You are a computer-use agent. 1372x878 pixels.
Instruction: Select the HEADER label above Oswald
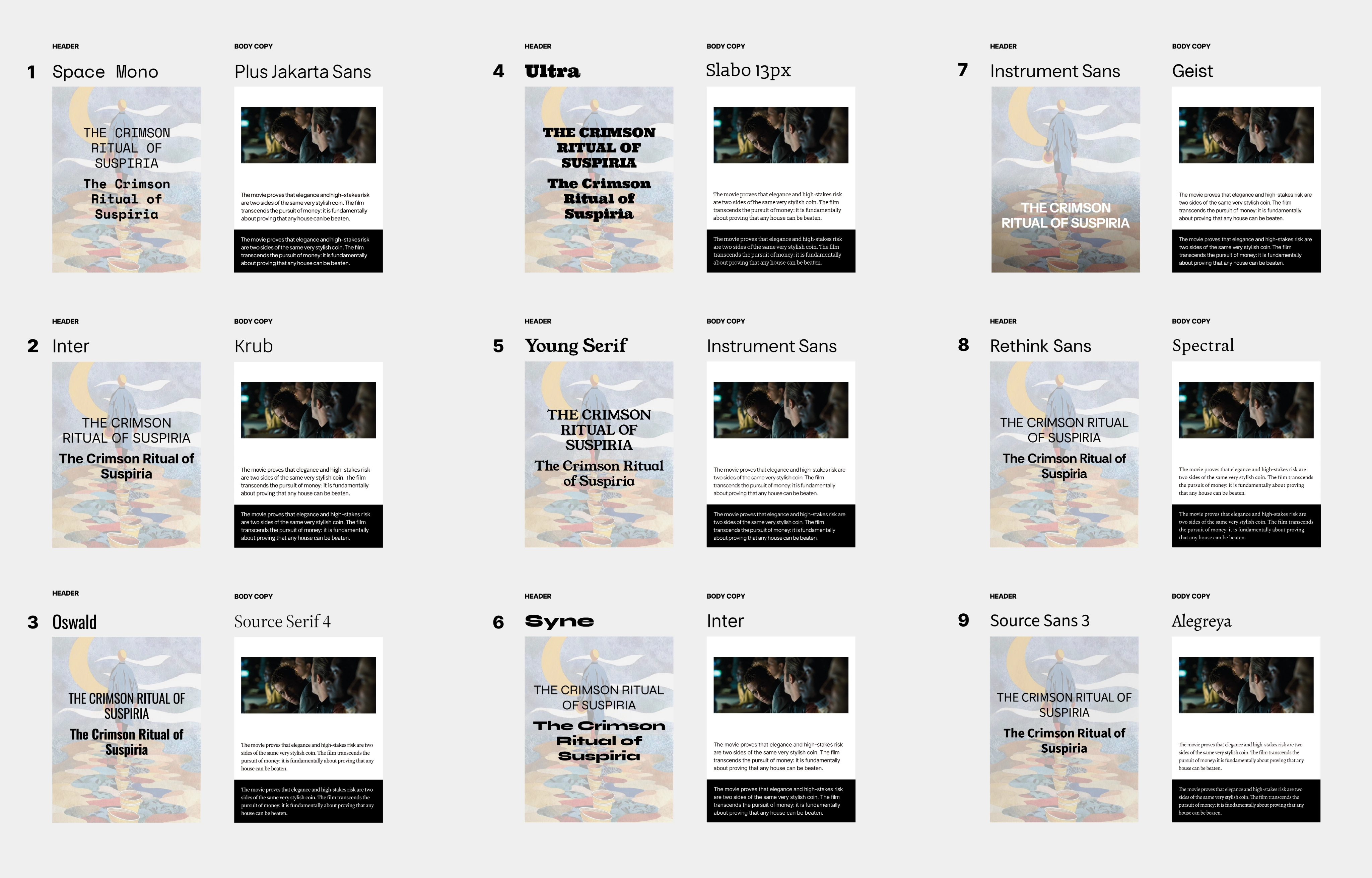[x=66, y=593]
